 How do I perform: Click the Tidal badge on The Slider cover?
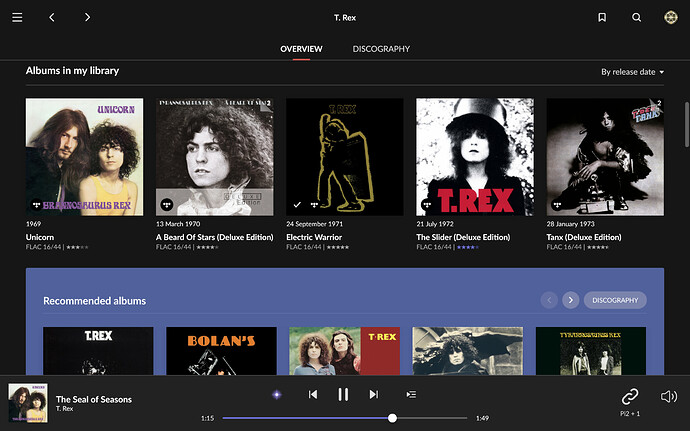pyautogui.click(x=427, y=205)
